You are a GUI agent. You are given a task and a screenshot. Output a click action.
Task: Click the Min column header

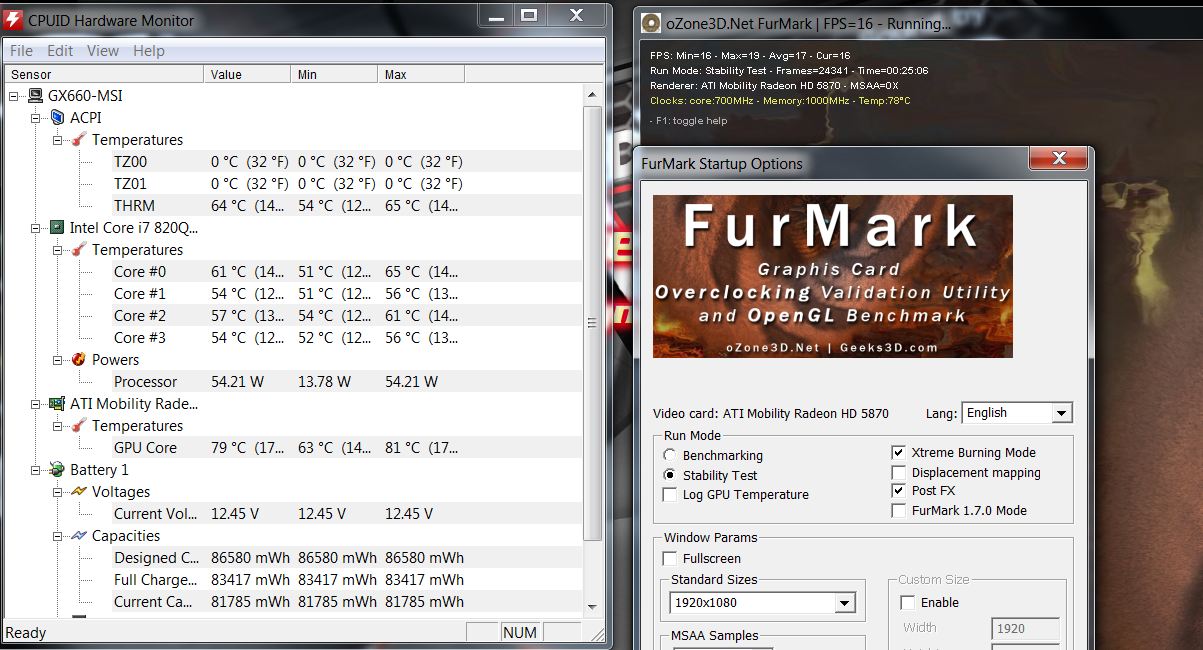pos(335,74)
